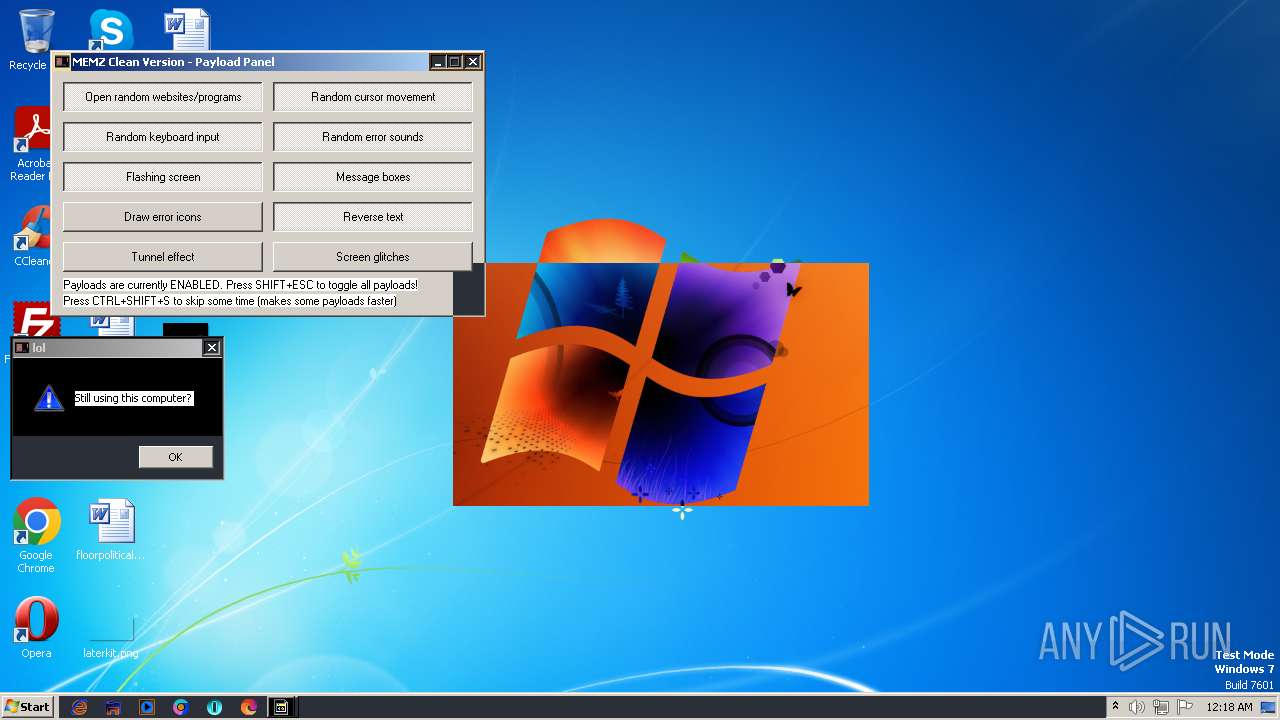Click the lol dialog title bar icon
Viewport: 1280px width, 720px height.
[22, 348]
